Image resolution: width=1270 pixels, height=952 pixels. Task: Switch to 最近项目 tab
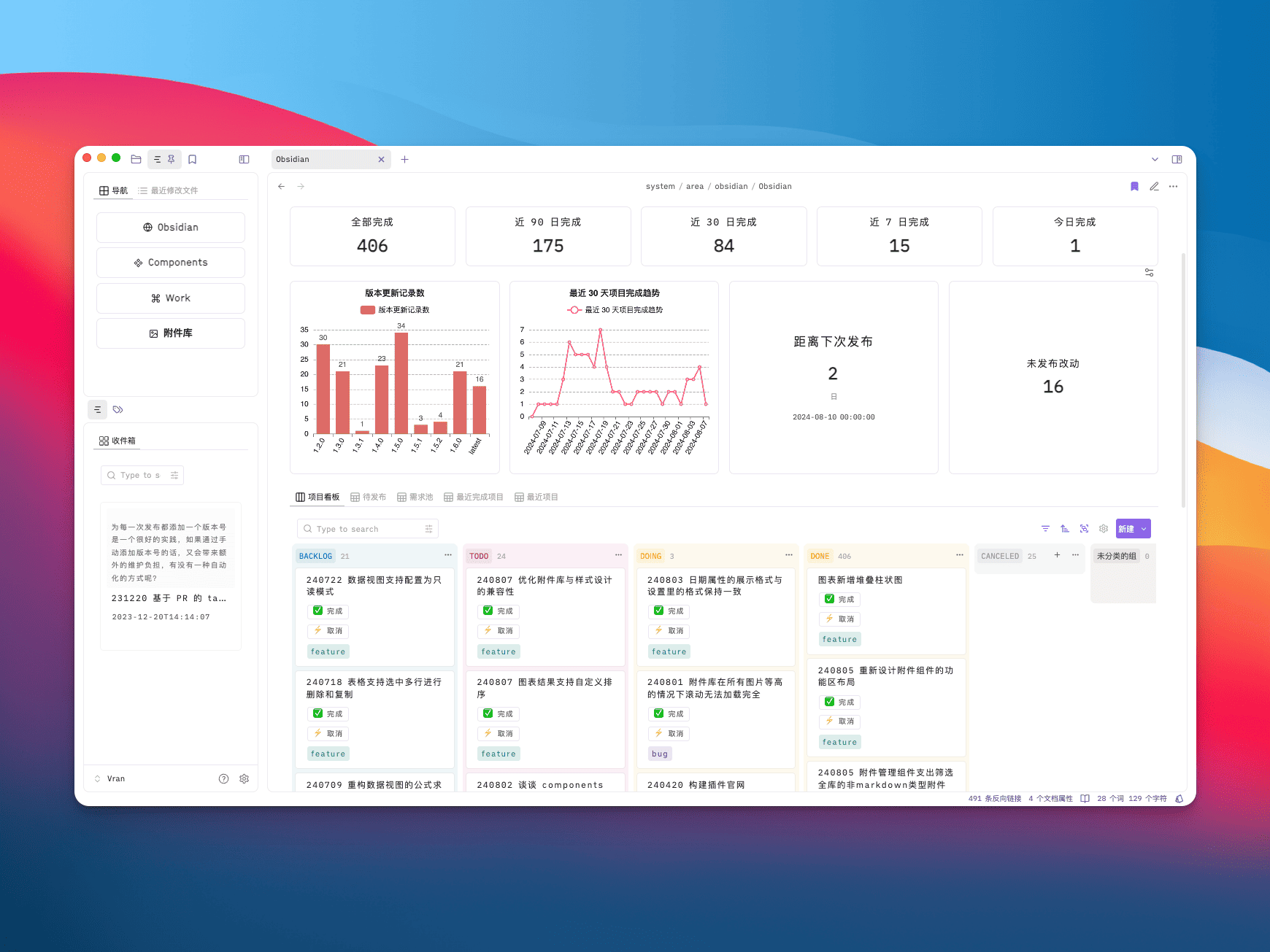(x=536, y=497)
